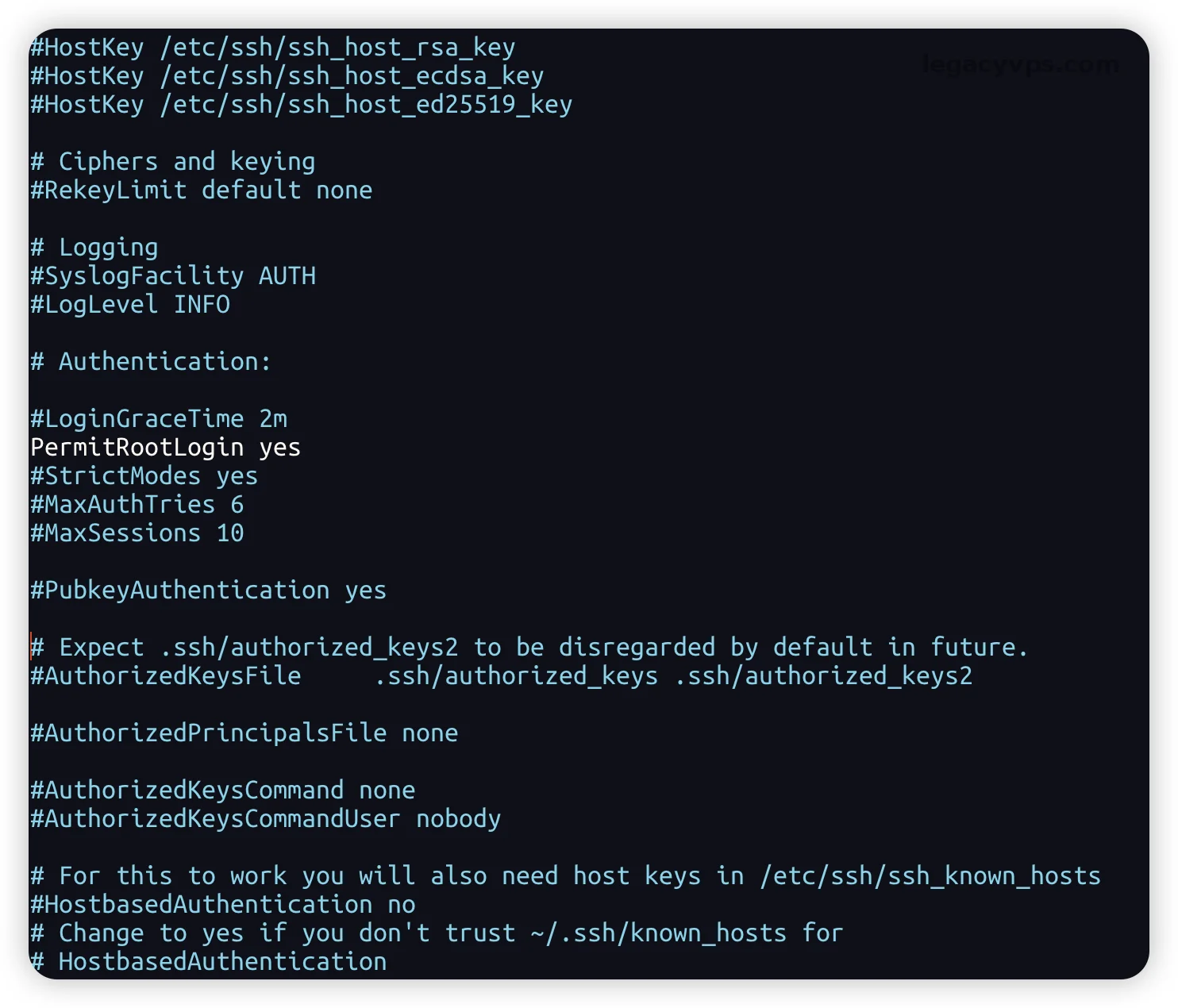Click the '# Authentication:' comment heading

[151, 362]
